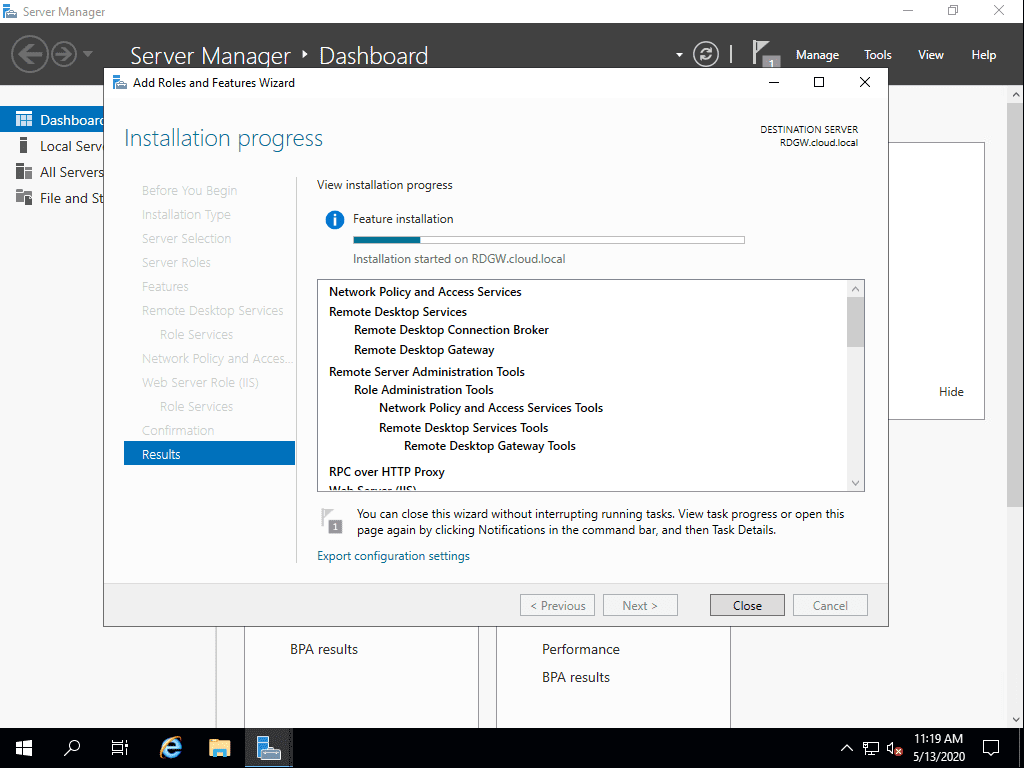The image size is (1024, 768).
Task: Open the Tools menu
Action: click(x=877, y=55)
